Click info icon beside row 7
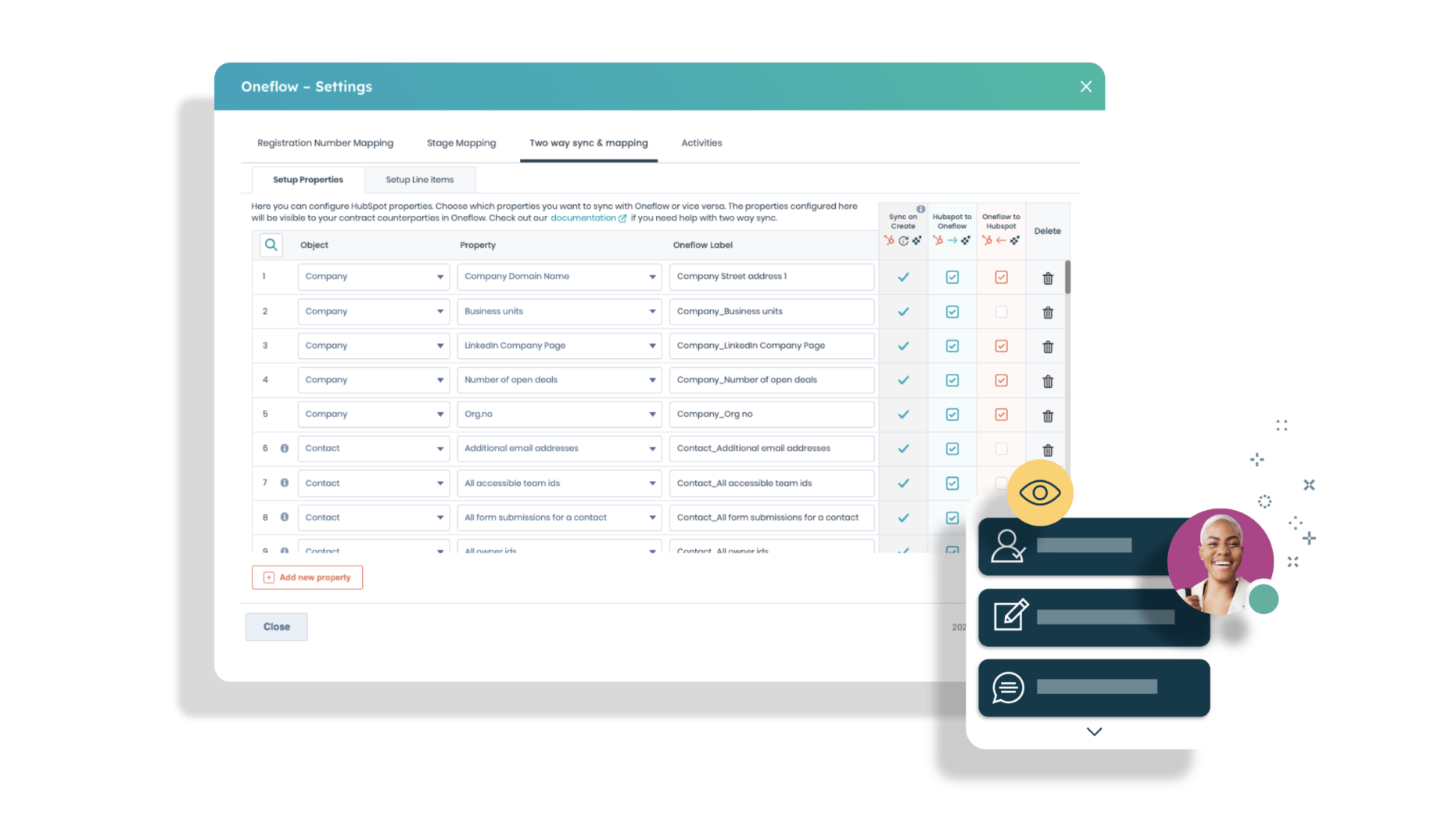Image resolution: width=1456 pixels, height=819 pixels. point(285,483)
